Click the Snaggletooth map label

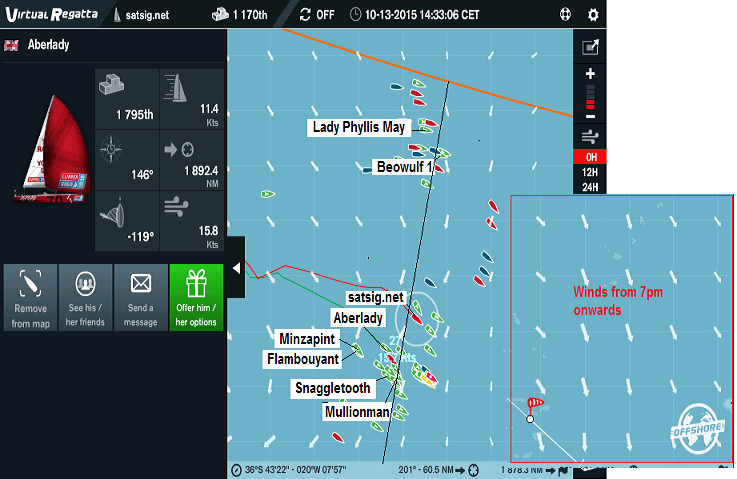tap(333, 388)
